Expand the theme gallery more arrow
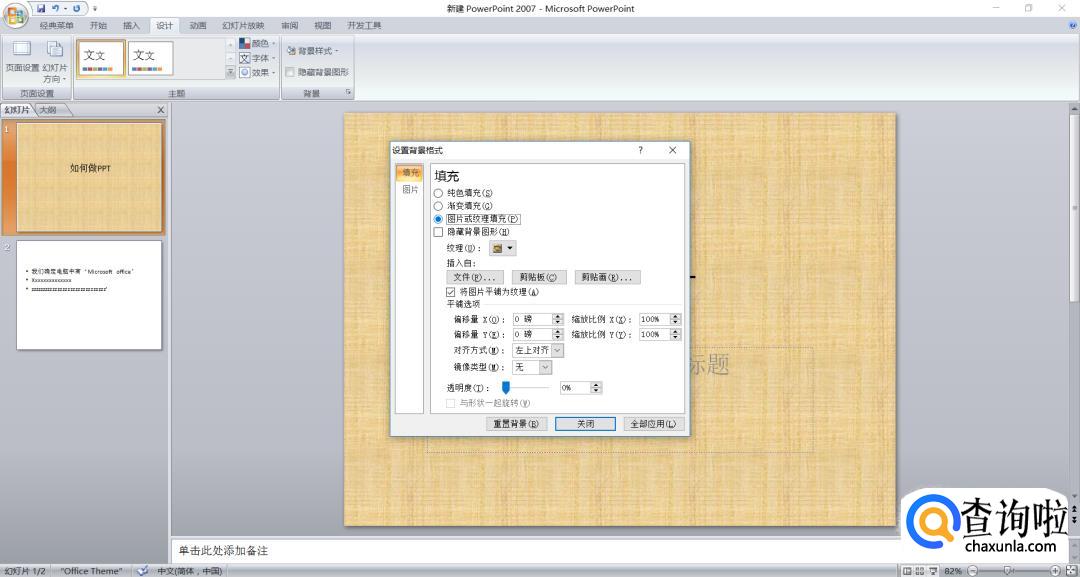Screen dimensions: 1080x577 click(231, 72)
